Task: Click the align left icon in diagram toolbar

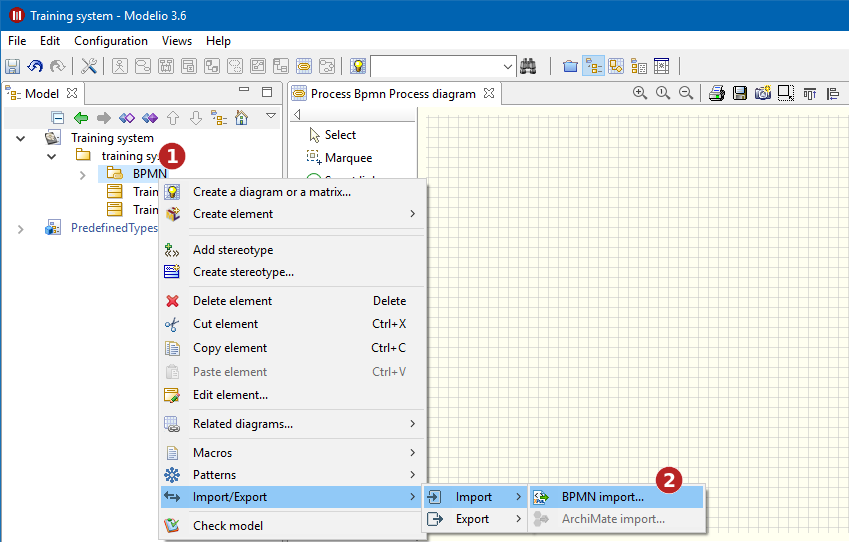Action: pyautogui.click(x=833, y=94)
